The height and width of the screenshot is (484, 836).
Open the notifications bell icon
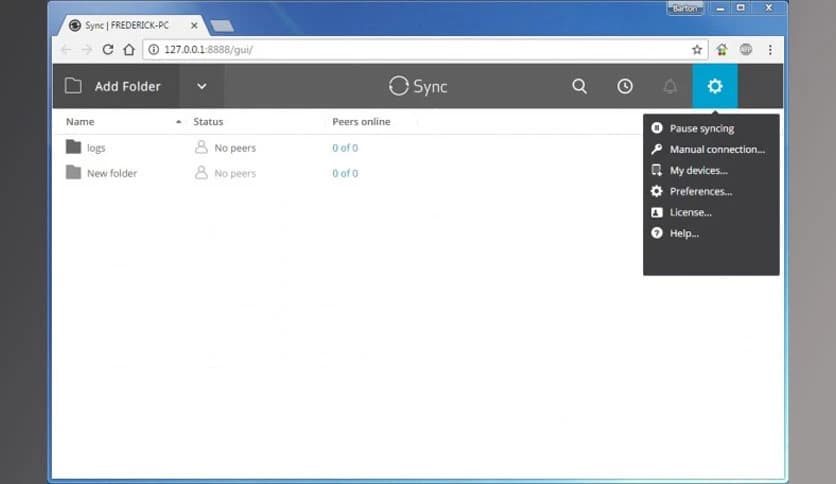pos(670,86)
